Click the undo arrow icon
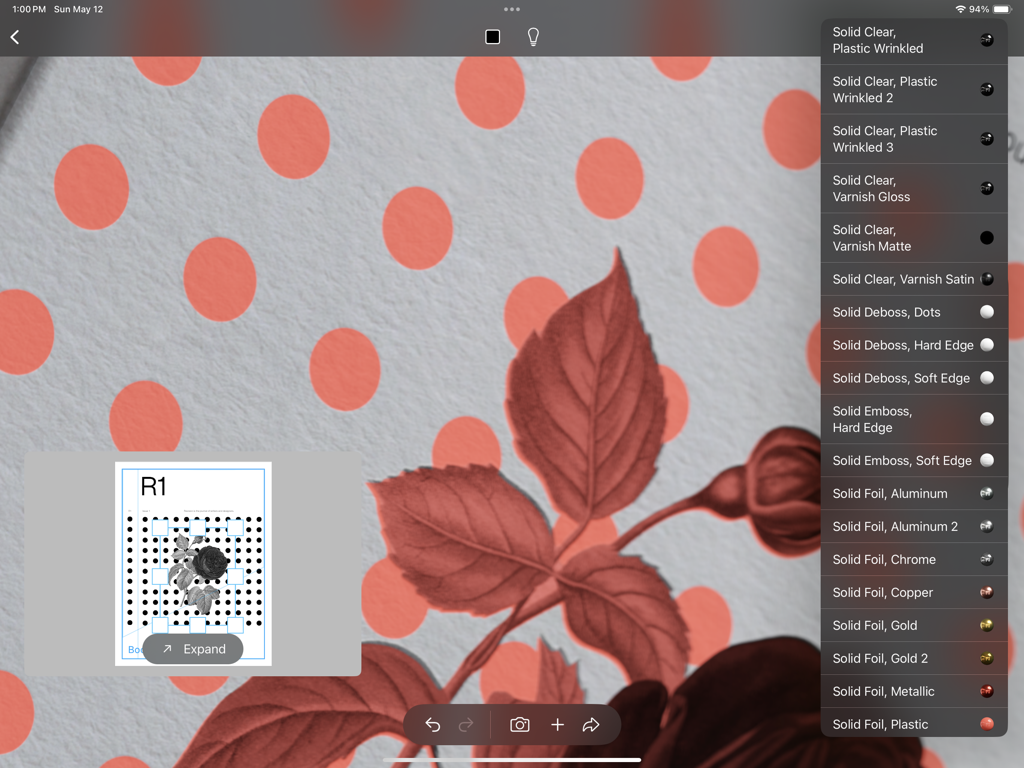Screen dimensions: 1024x768 tap(432, 725)
